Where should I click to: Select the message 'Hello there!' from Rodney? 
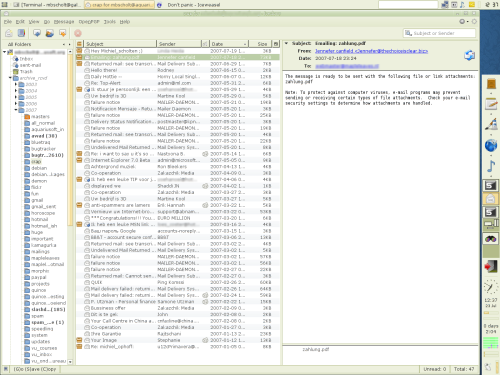click(x=178, y=70)
